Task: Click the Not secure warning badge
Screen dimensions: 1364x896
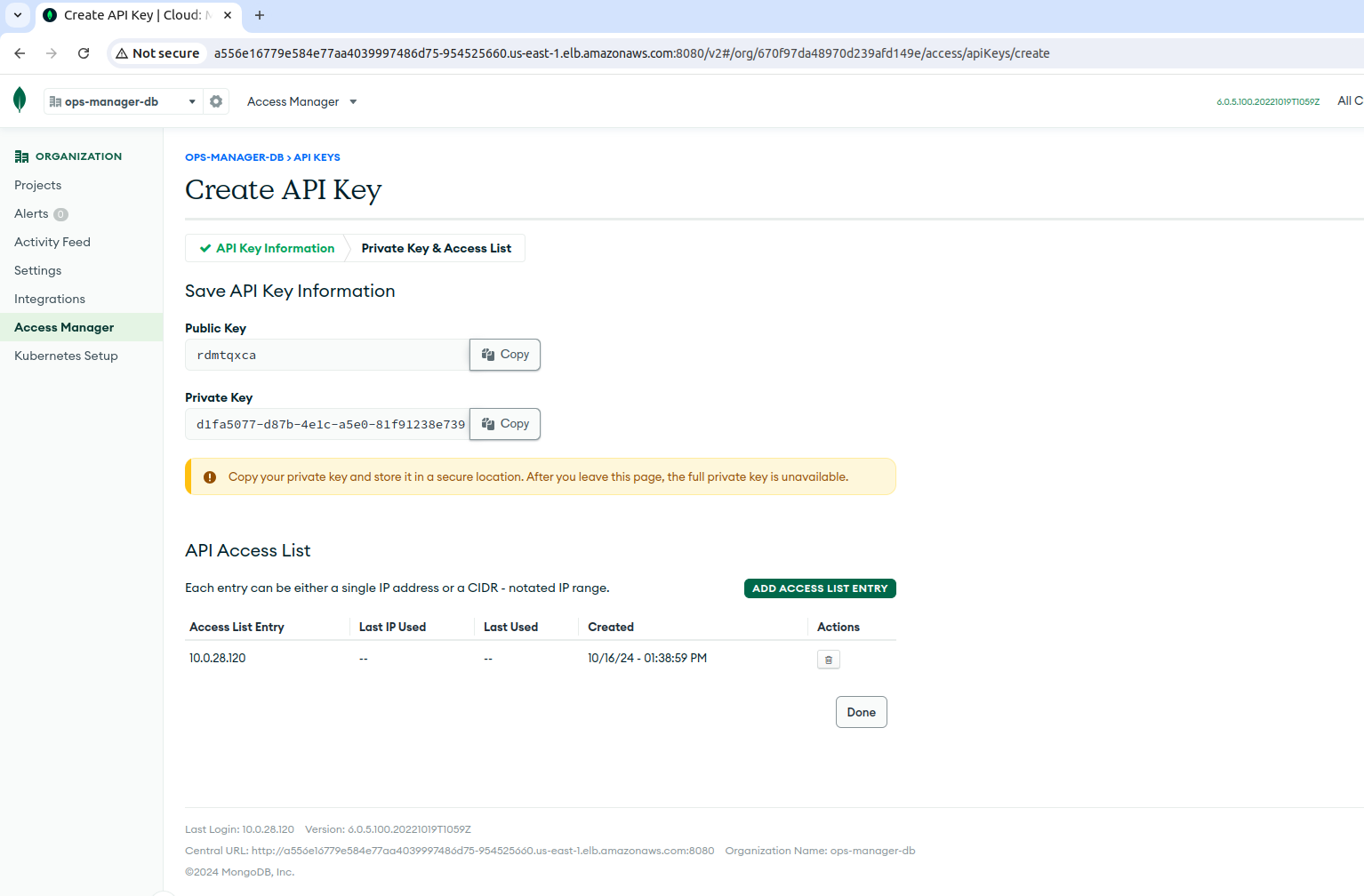Action: tap(157, 53)
